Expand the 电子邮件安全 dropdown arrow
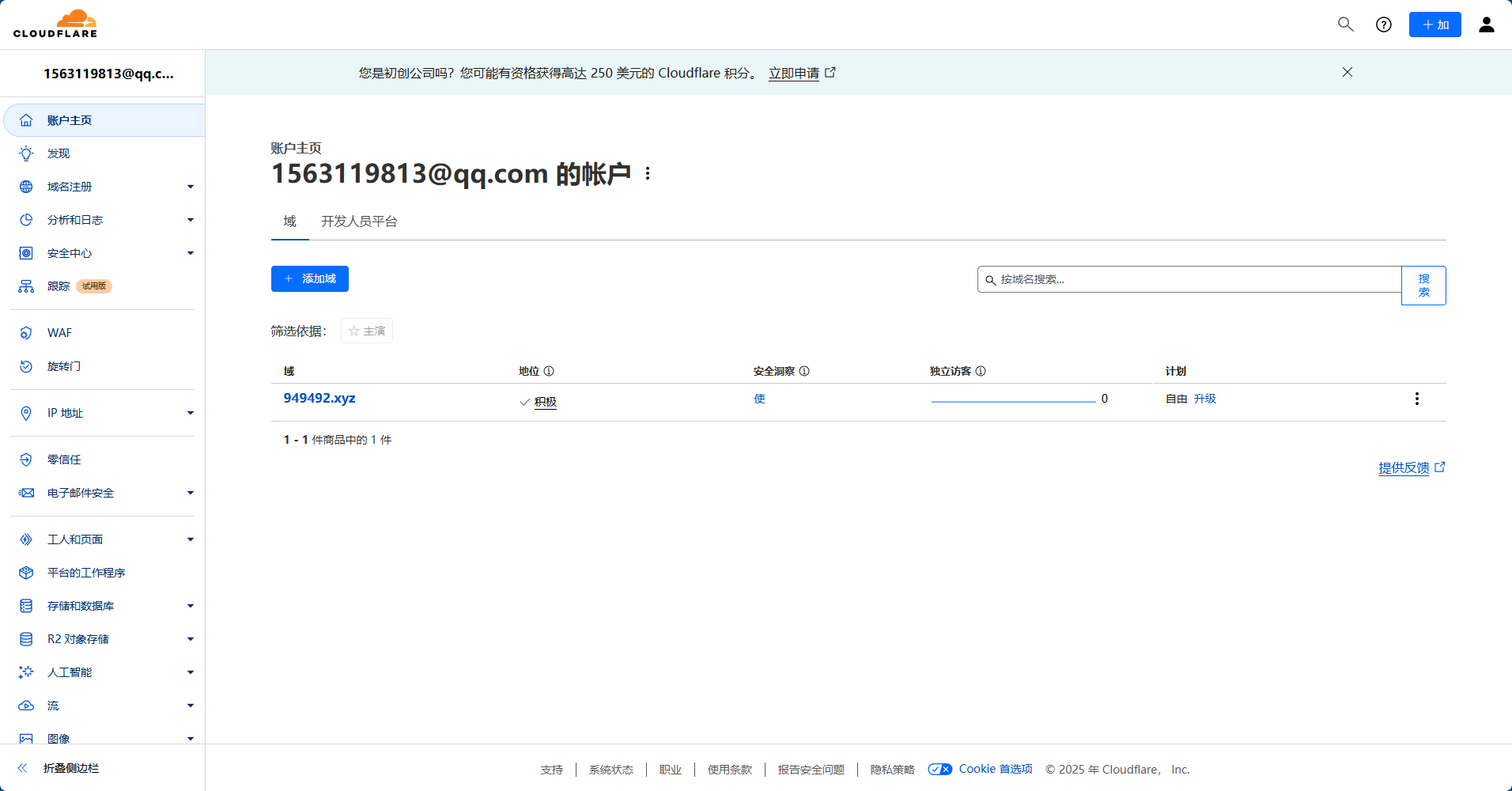Screen dimensions: 1512x791 tap(191, 493)
